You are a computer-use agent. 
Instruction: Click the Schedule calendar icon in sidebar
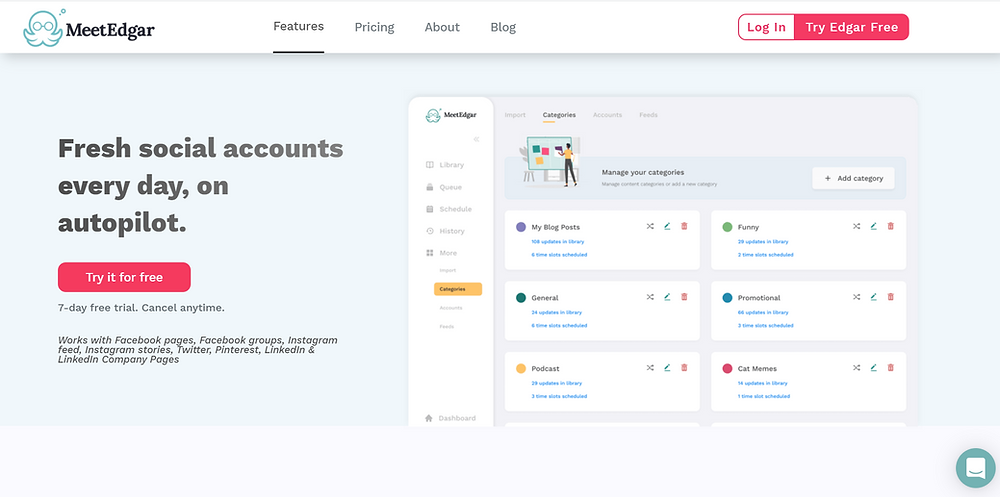click(430, 209)
